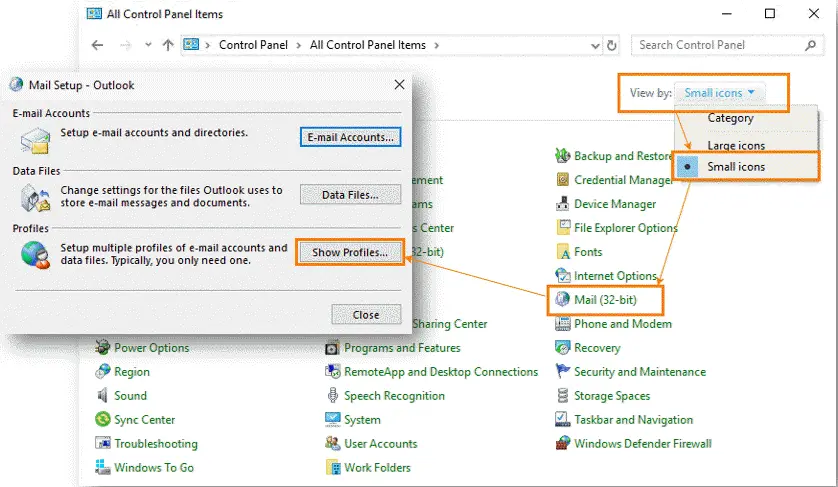Open the Windows Defender Firewall icon
This screenshot has width=838, height=487.
click(562, 444)
